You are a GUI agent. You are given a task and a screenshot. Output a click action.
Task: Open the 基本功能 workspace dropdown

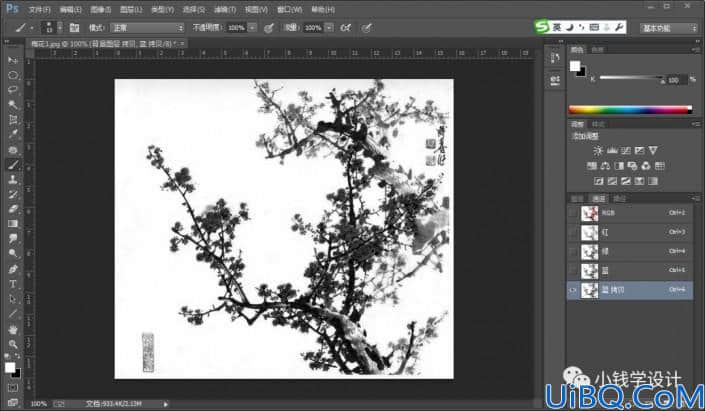pyautogui.click(x=669, y=28)
